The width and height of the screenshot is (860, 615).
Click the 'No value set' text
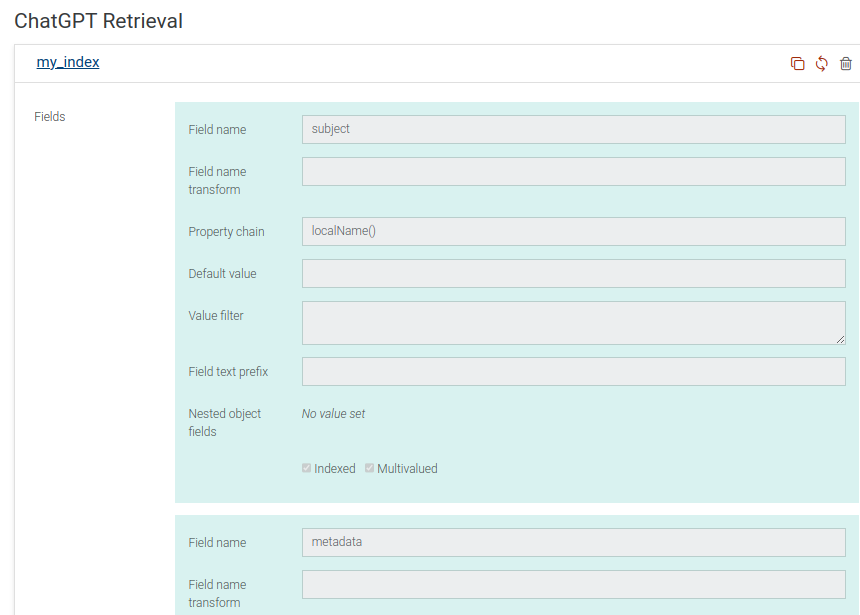tap(333, 414)
